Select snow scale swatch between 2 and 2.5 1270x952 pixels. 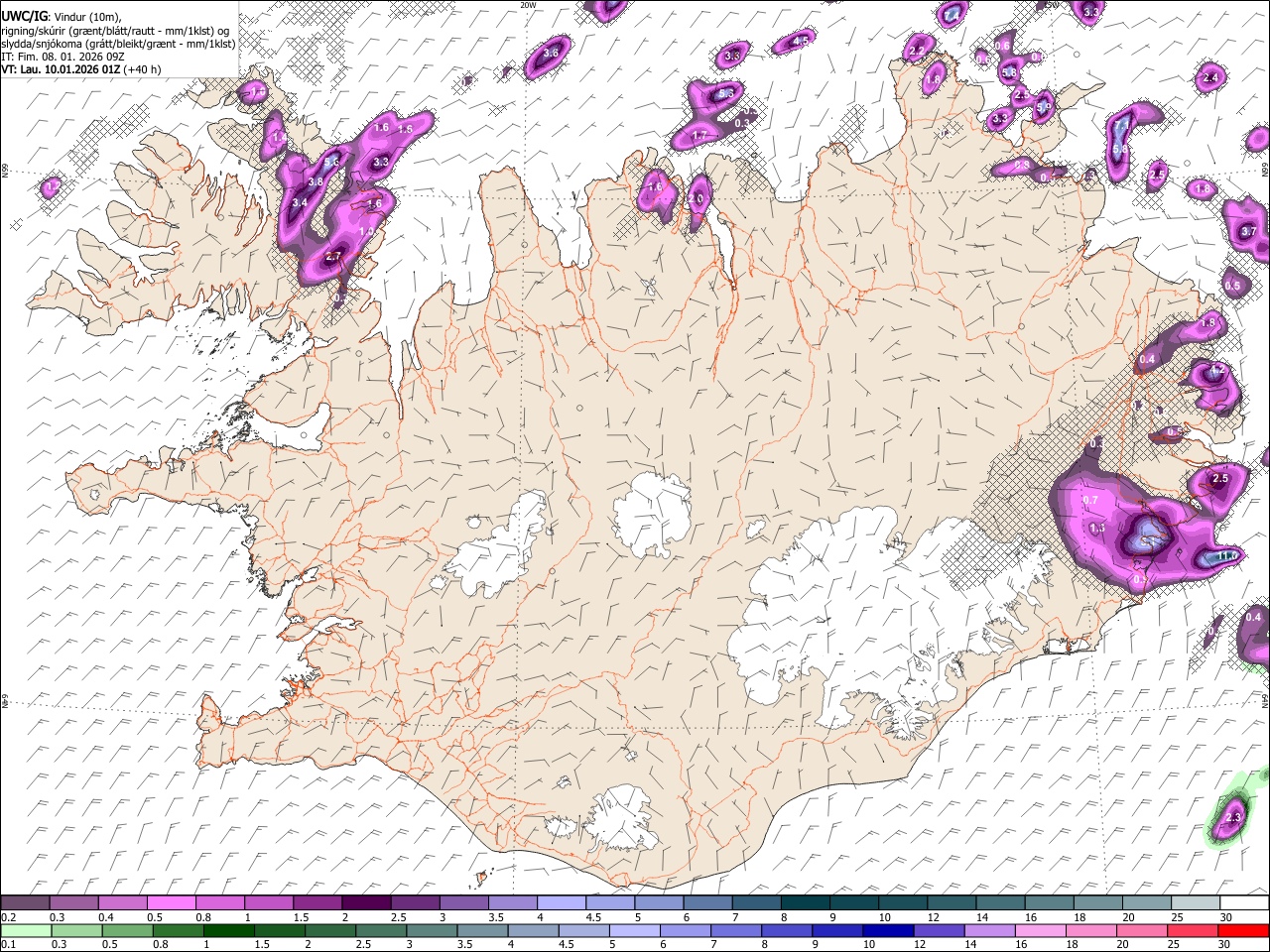(x=366, y=903)
